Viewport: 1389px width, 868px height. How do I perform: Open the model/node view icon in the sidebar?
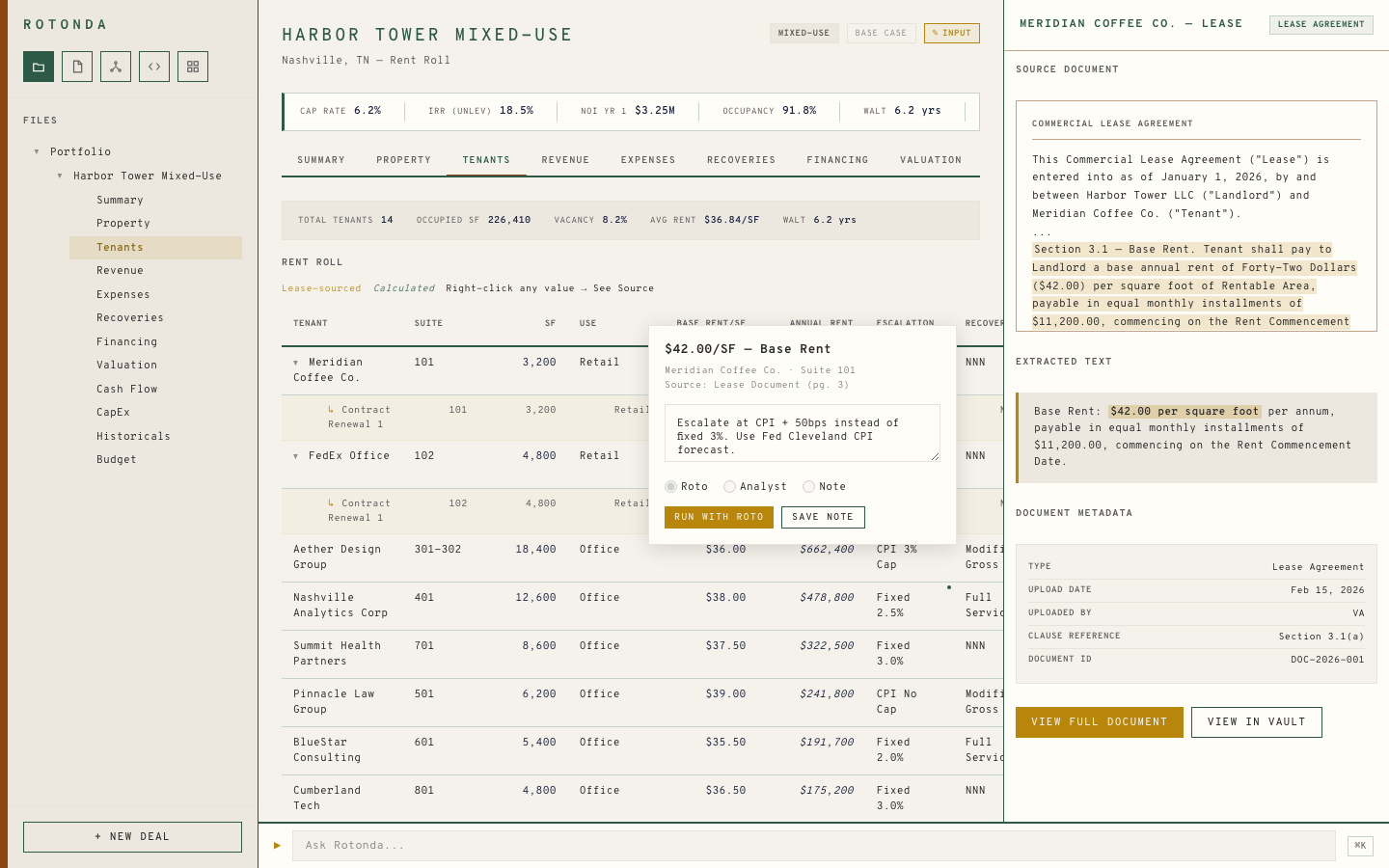coord(116,66)
